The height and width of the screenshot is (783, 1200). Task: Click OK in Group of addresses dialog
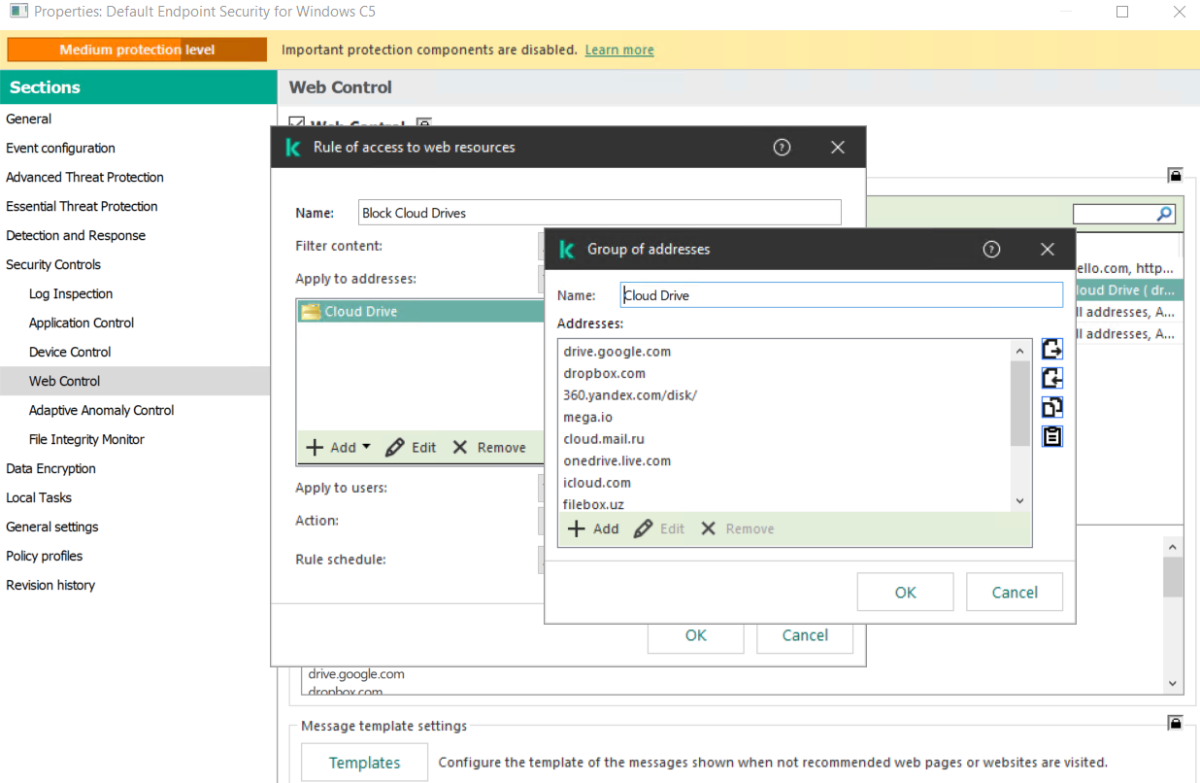(905, 592)
